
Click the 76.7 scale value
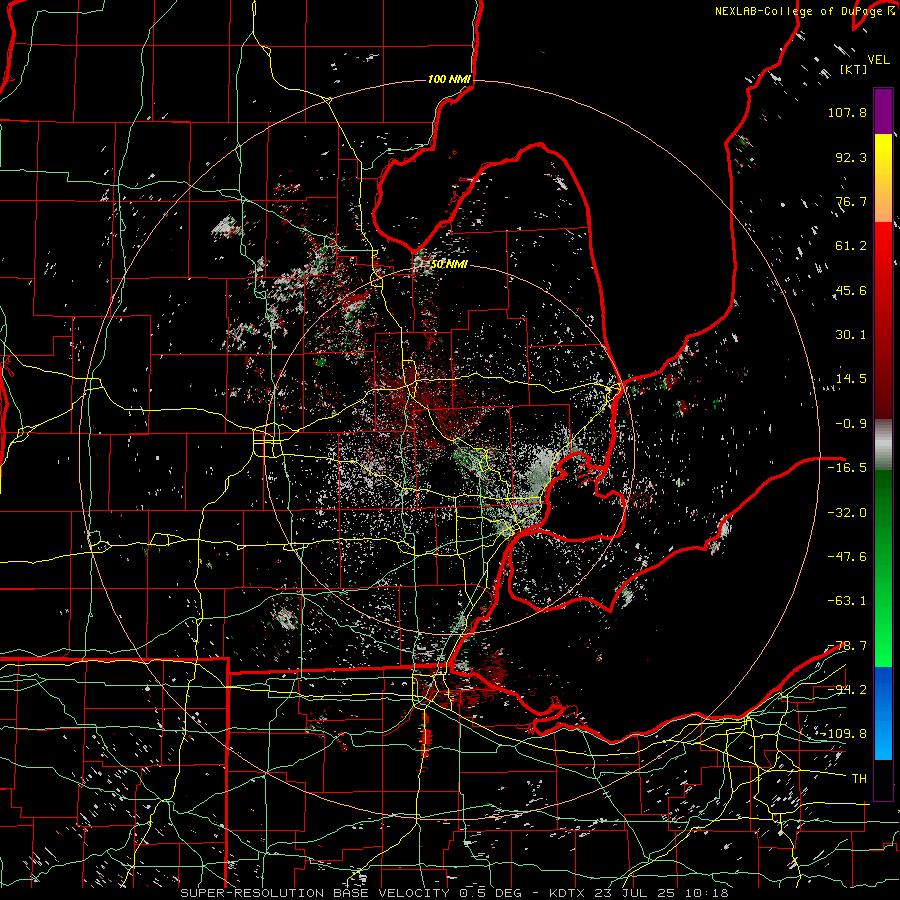pyautogui.click(x=851, y=201)
